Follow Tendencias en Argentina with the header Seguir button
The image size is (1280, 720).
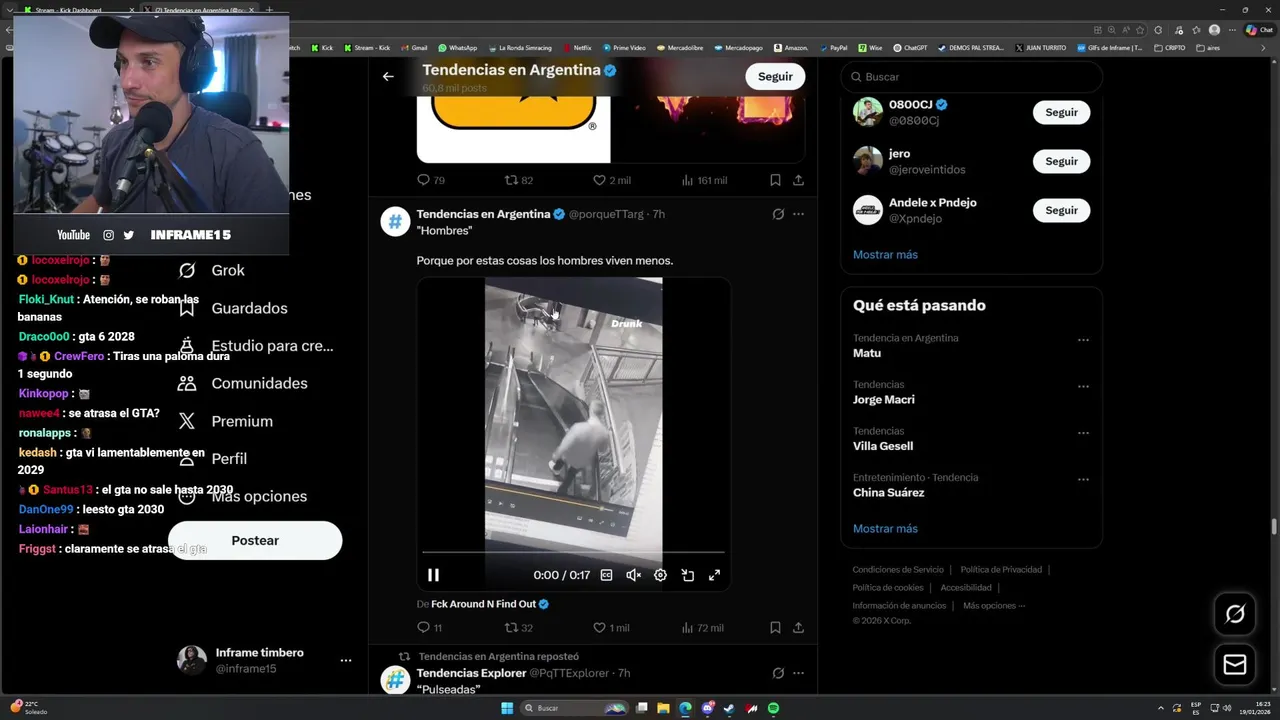pos(775,76)
